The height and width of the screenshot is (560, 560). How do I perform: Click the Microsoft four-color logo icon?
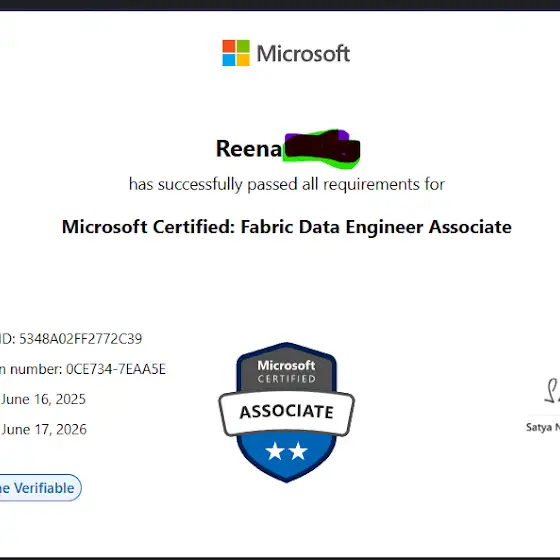[236, 53]
